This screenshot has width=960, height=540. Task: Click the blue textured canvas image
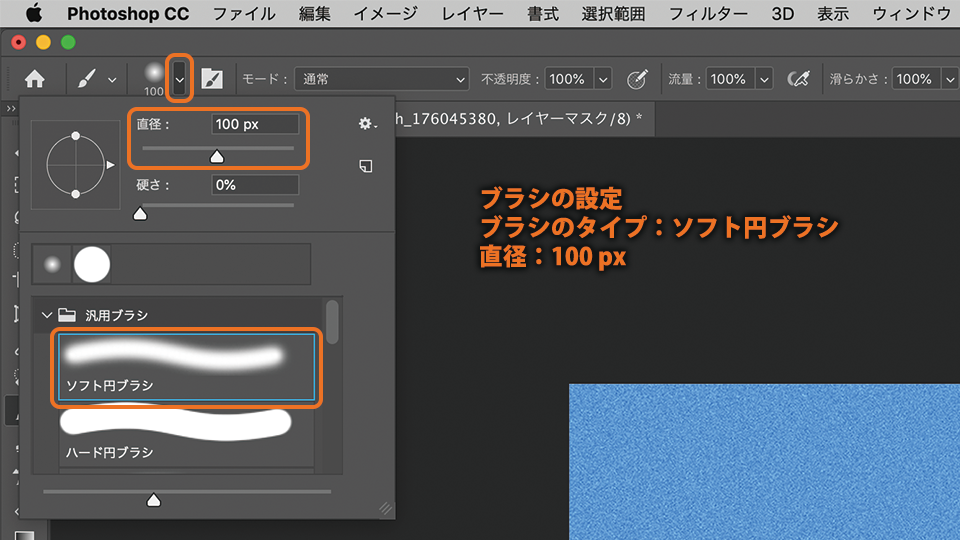(764, 462)
